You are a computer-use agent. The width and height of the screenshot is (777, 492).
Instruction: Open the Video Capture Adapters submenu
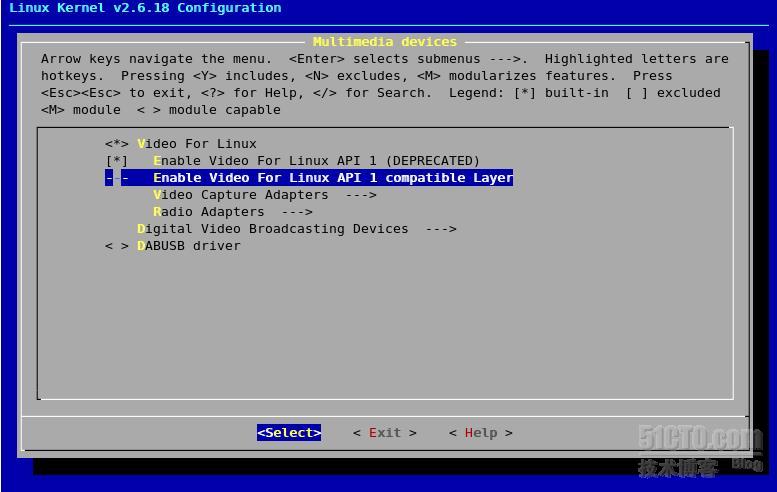pyautogui.click(x=265, y=195)
